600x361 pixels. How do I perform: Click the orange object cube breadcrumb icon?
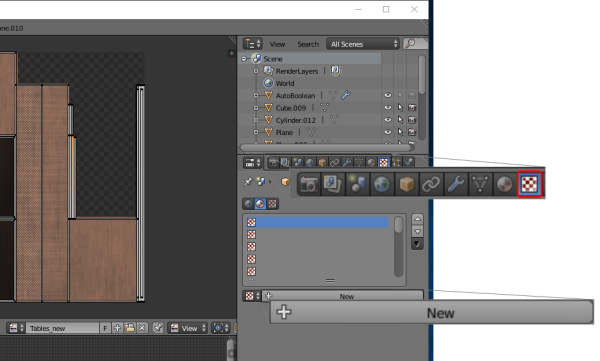285,181
